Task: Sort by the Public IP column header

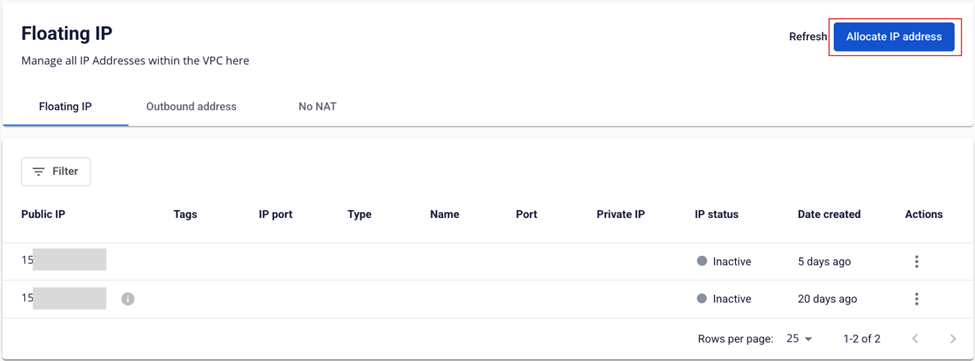Action: pyautogui.click(x=43, y=214)
